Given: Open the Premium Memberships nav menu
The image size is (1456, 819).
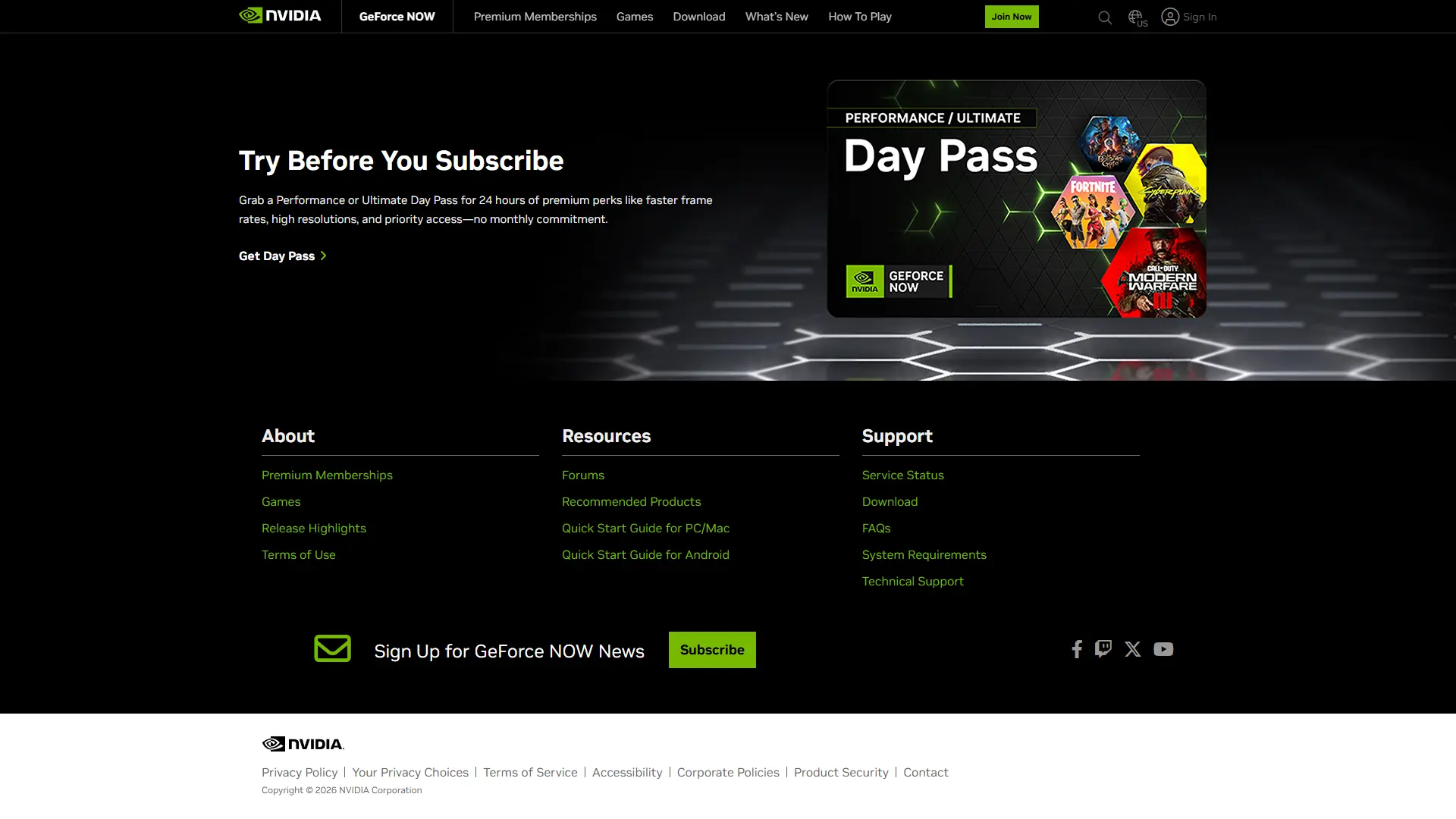Looking at the screenshot, I should (535, 17).
